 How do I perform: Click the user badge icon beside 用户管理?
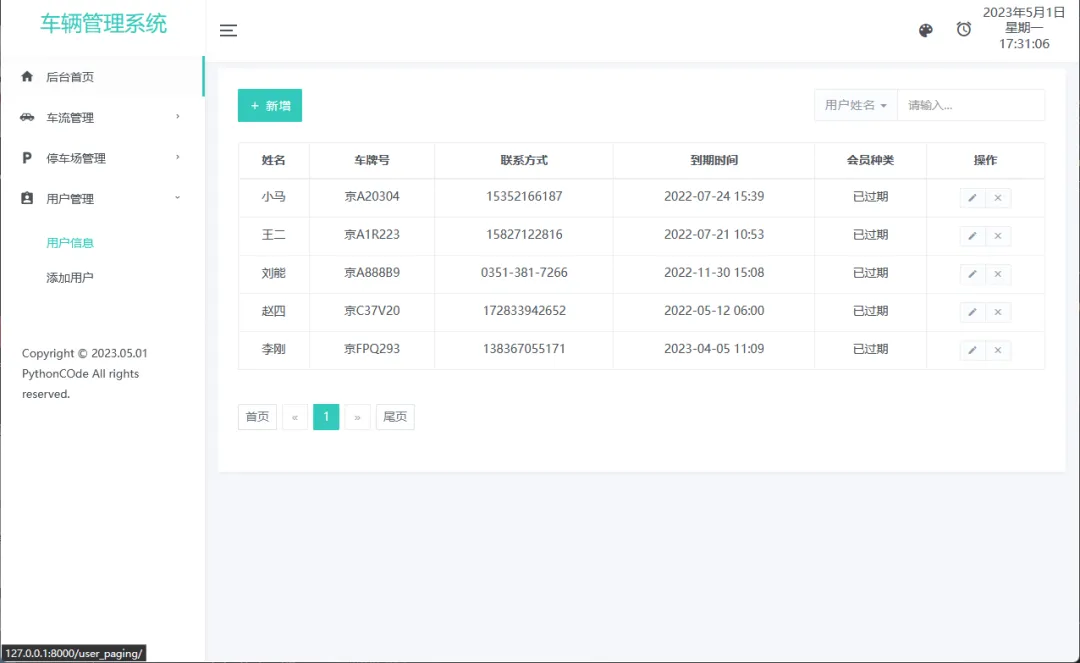(x=27, y=198)
